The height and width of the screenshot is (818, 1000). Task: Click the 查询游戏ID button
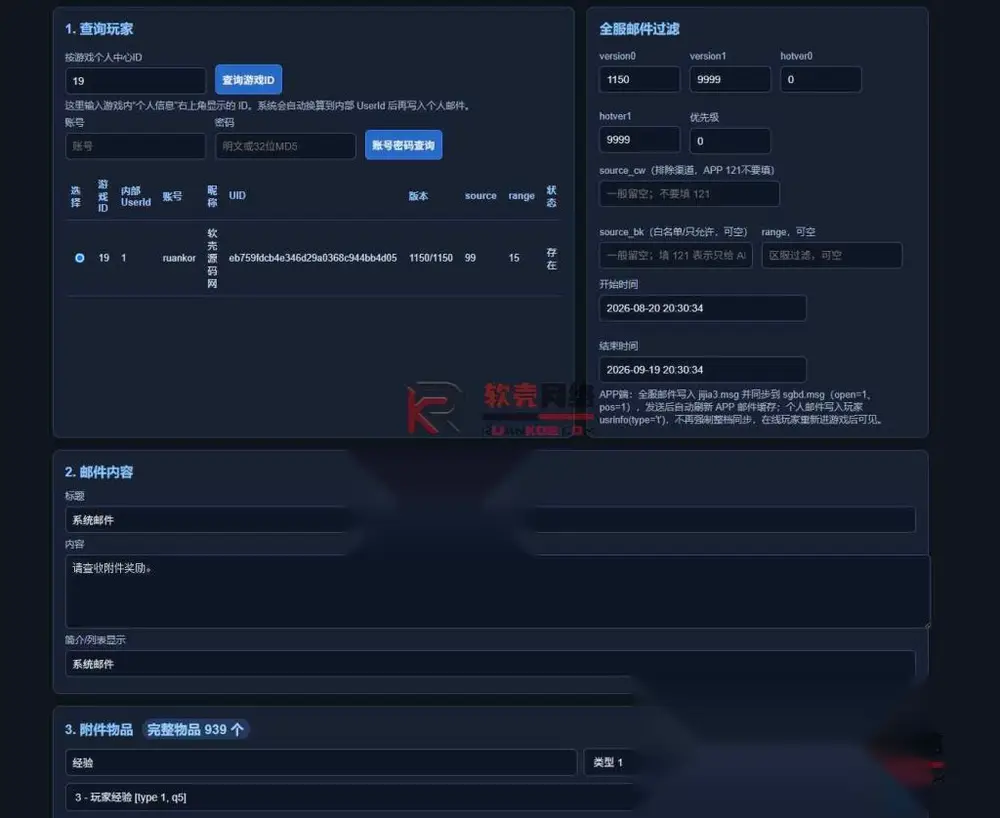pos(248,80)
